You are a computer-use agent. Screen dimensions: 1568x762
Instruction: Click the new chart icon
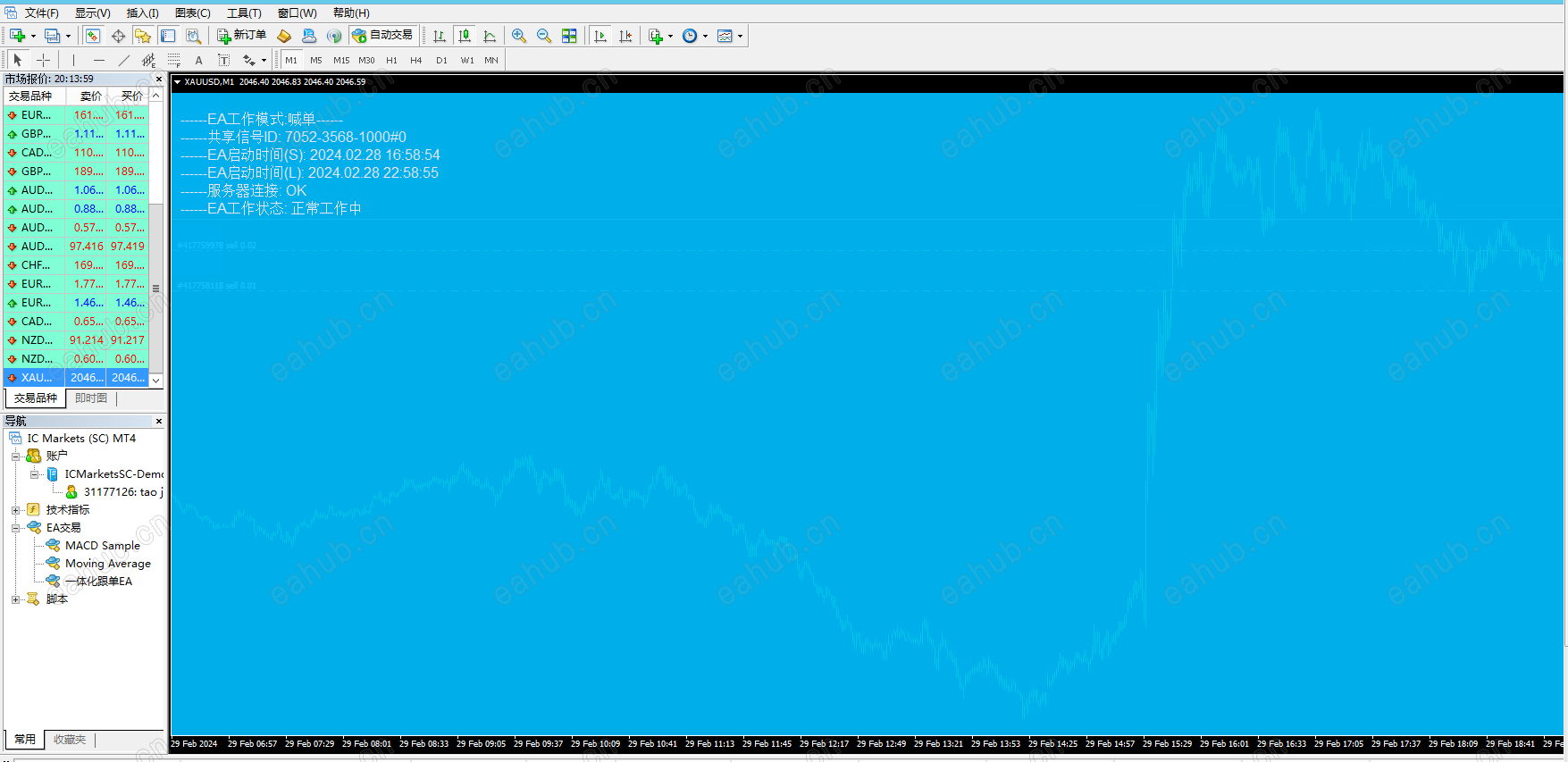pyautogui.click(x=17, y=36)
